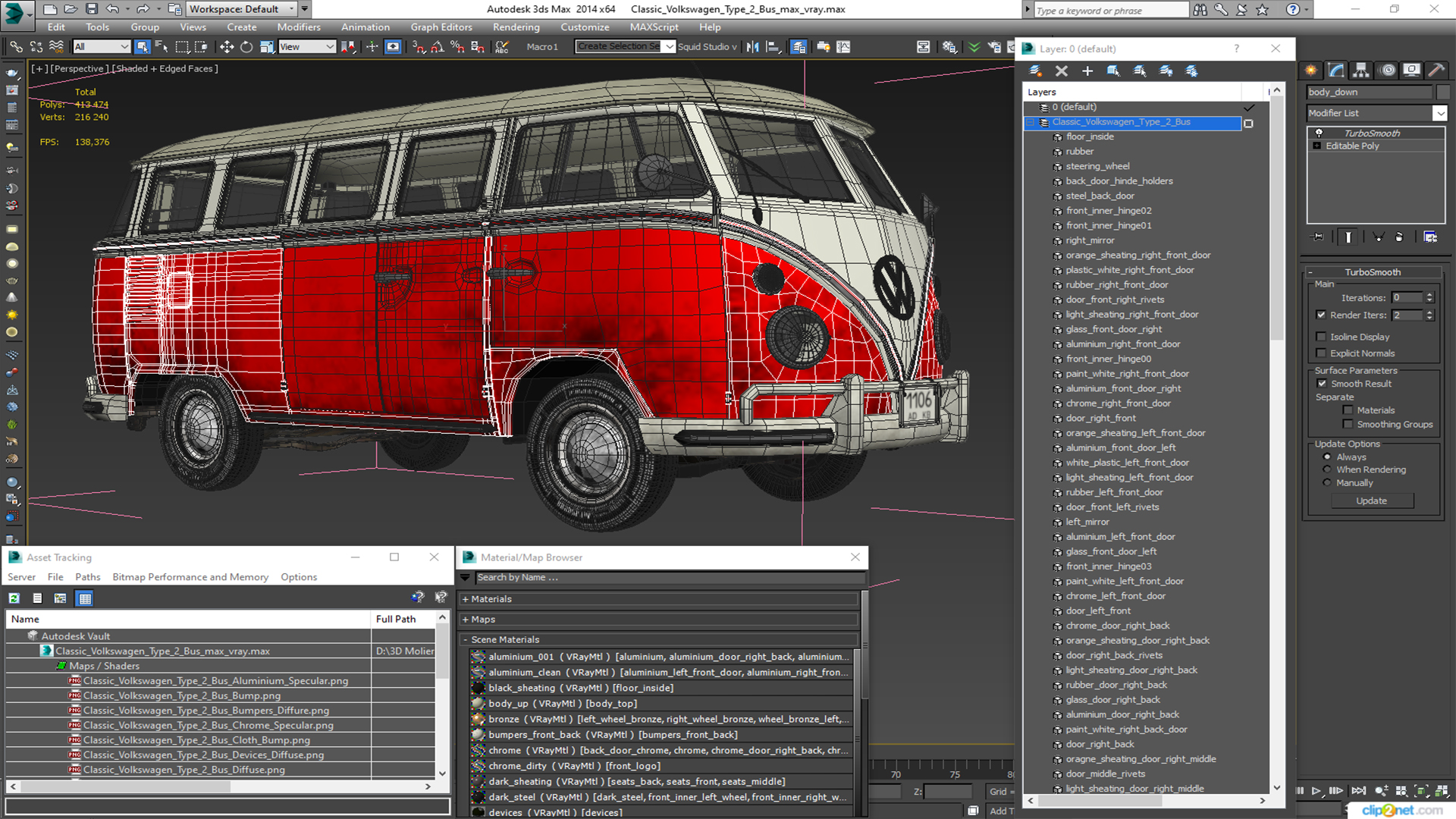This screenshot has height=819, width=1456.
Task: Click the Search by Name field
Action: (x=670, y=578)
